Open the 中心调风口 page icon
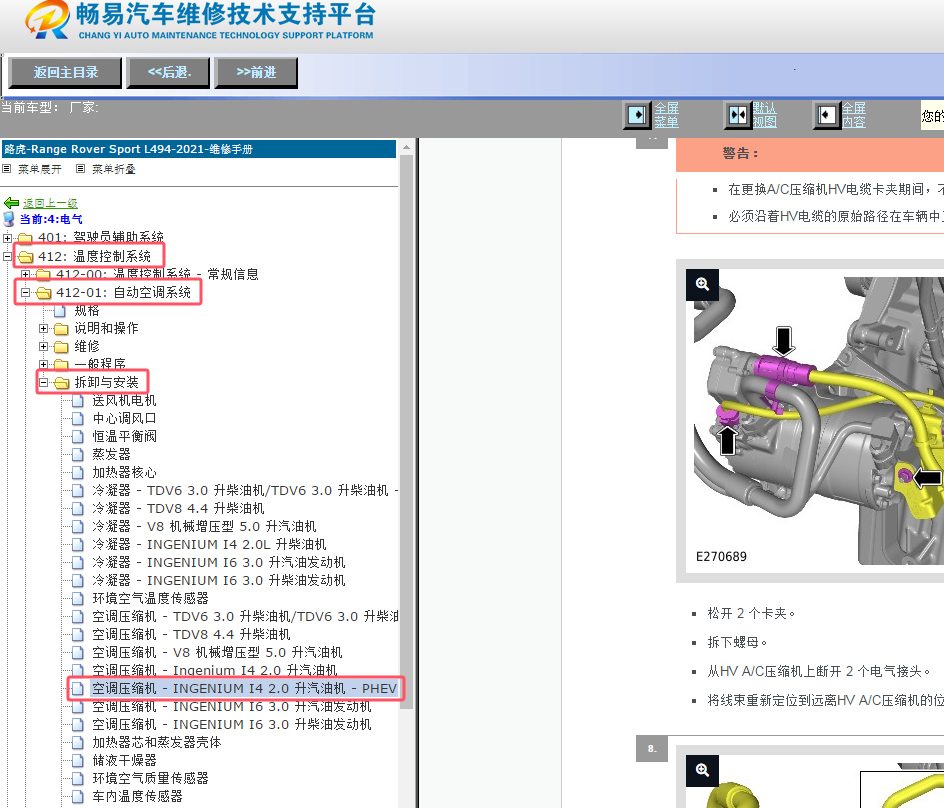944x808 pixels. tap(78, 418)
